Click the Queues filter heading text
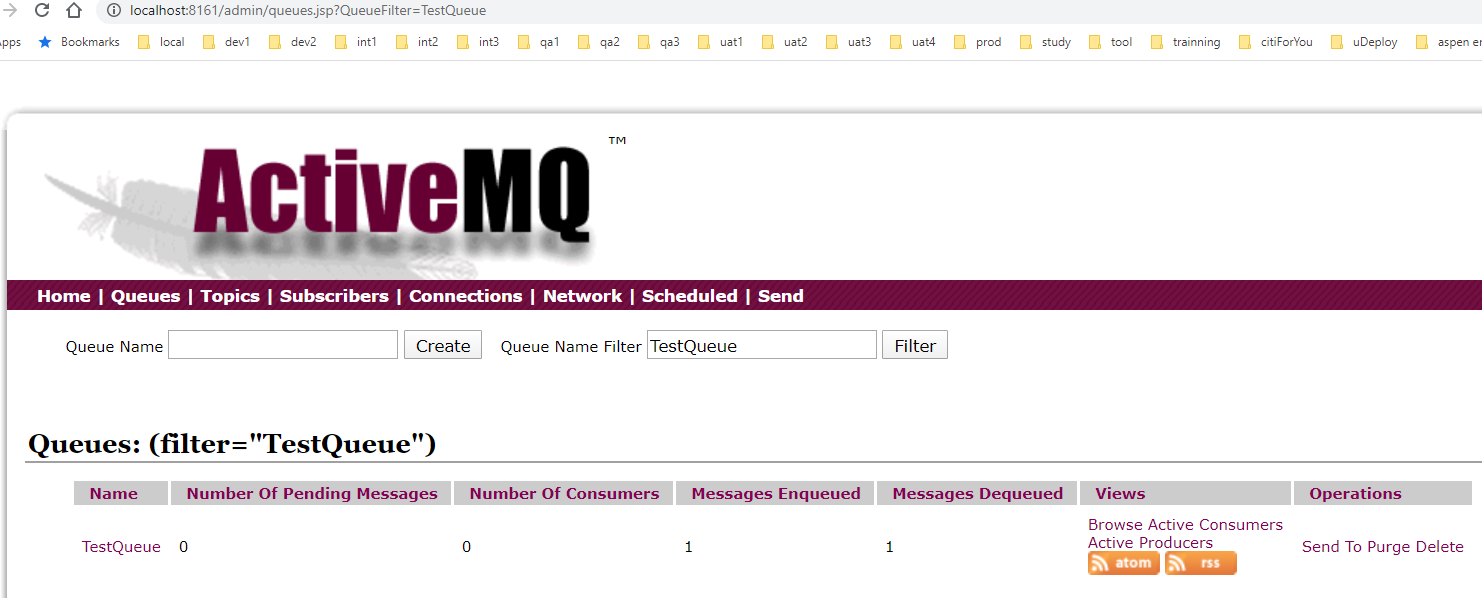Image resolution: width=1482 pixels, height=598 pixels. coord(232,443)
